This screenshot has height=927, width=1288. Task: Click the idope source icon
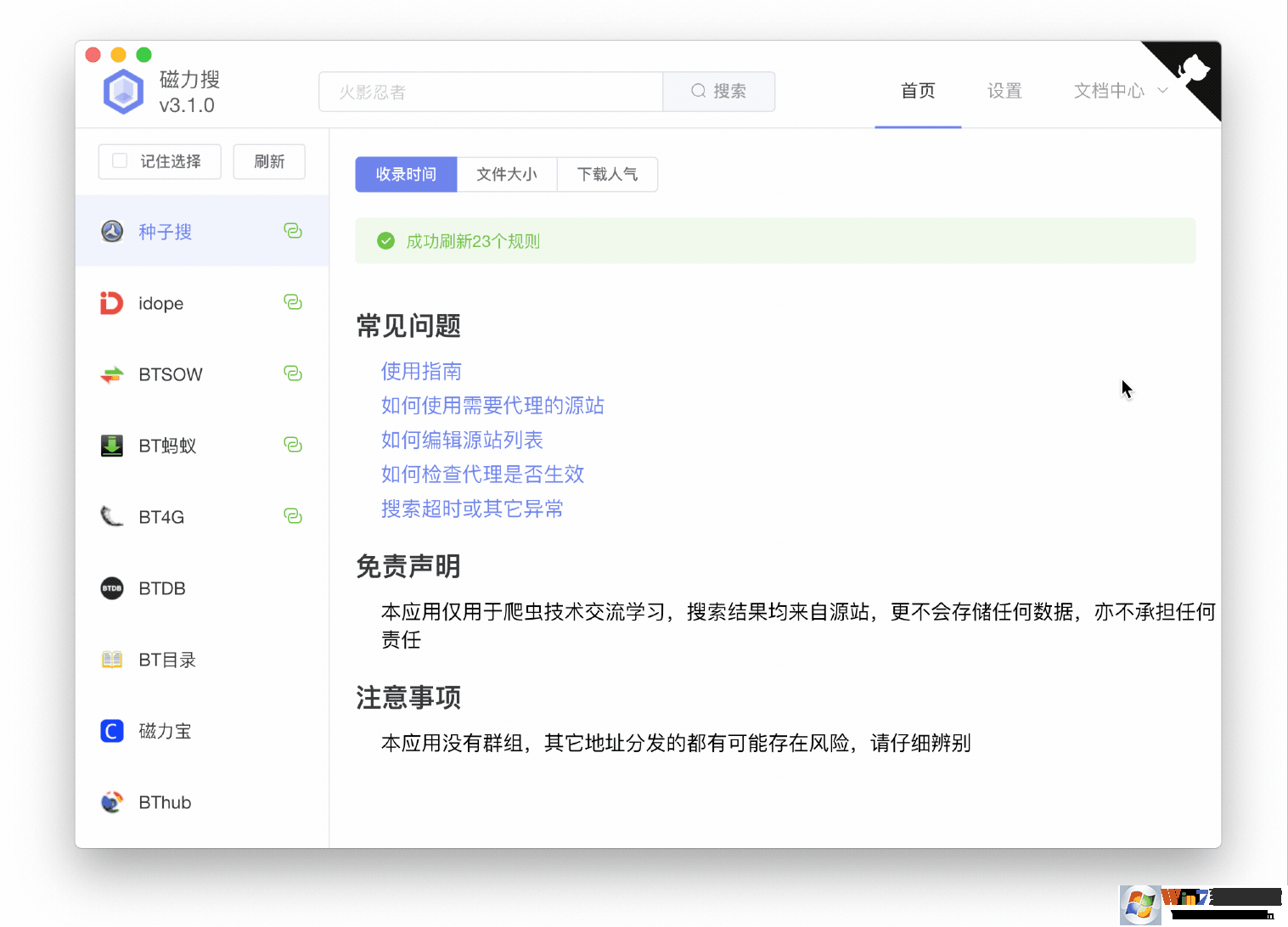(111, 303)
